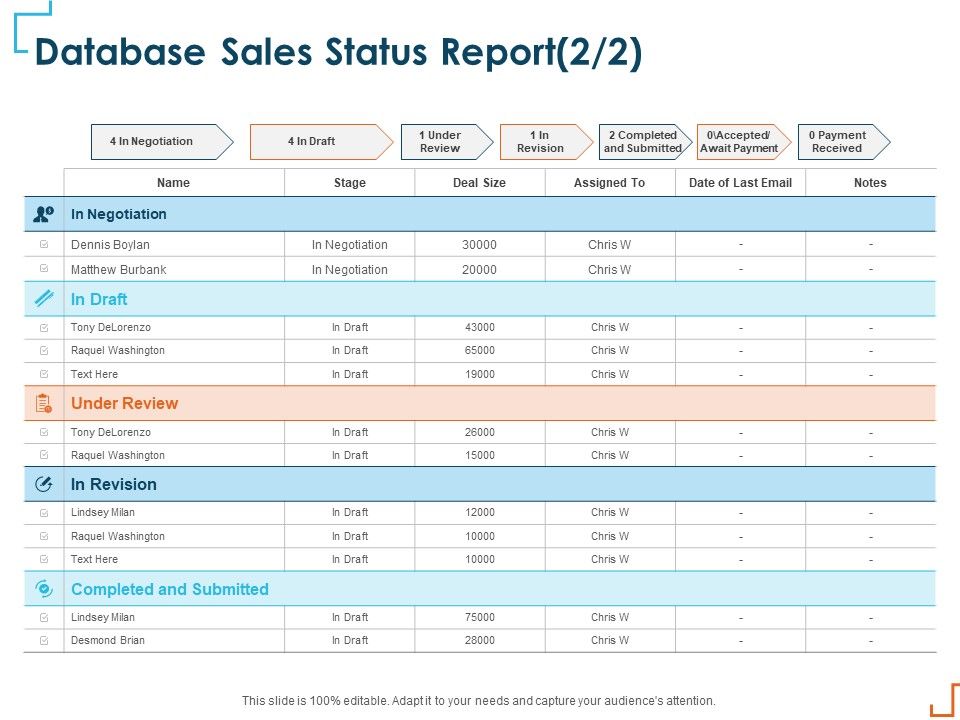The width and height of the screenshot is (960, 720).
Task: Toggle the checkbox beside Dennis Boylan
Action: click(42, 244)
